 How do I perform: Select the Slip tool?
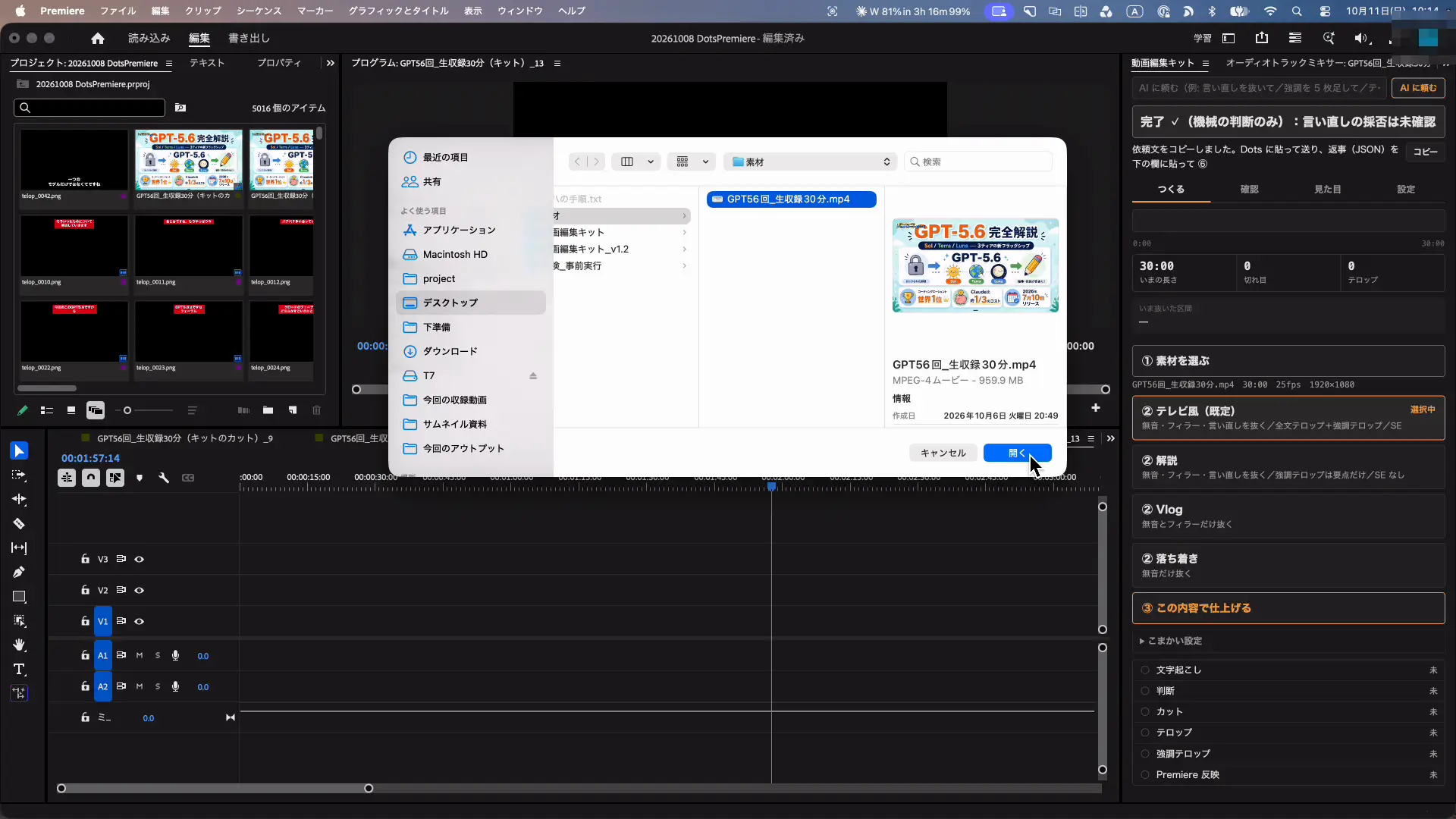click(x=19, y=548)
